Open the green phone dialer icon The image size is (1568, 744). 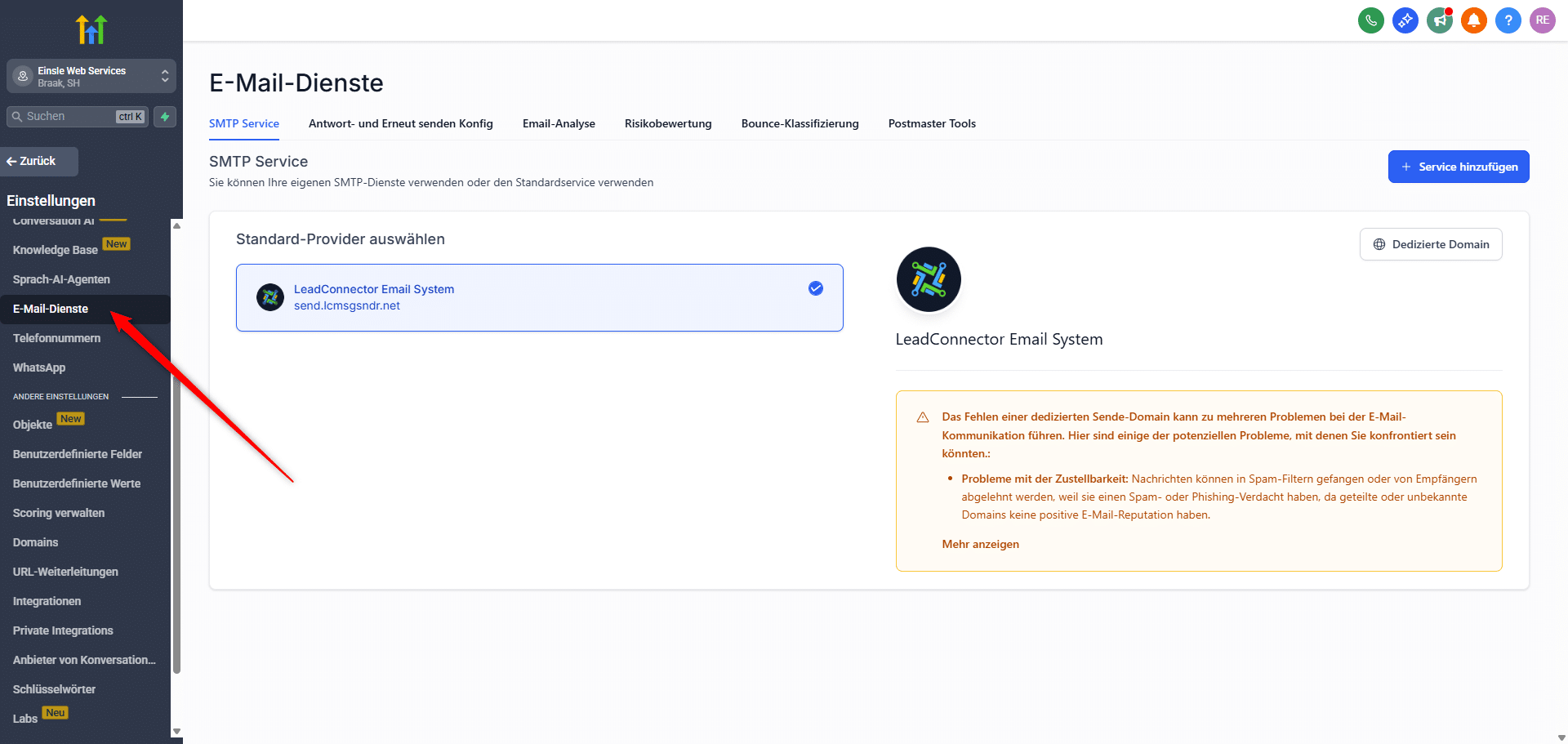point(1371,20)
